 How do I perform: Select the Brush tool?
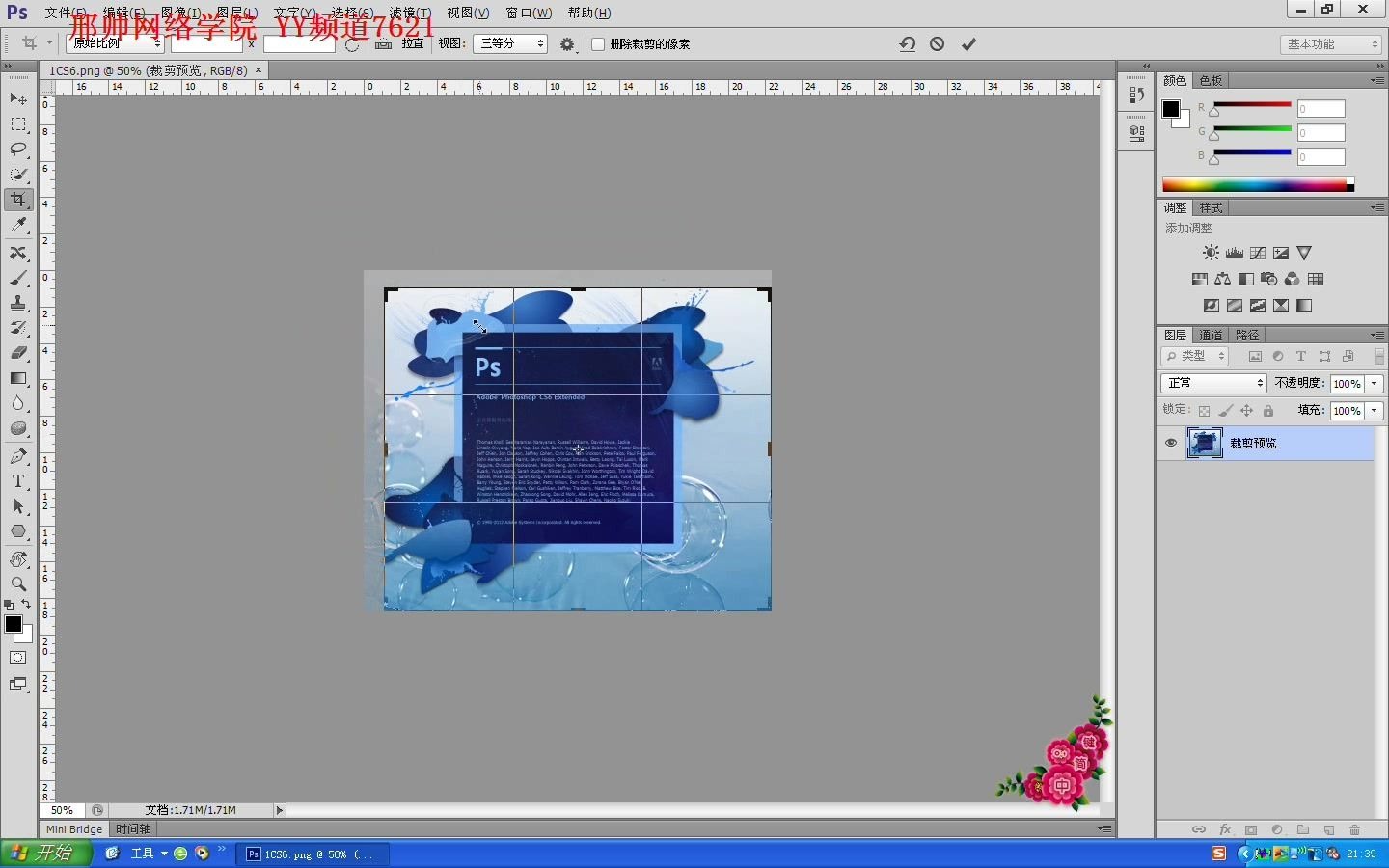tap(18, 278)
